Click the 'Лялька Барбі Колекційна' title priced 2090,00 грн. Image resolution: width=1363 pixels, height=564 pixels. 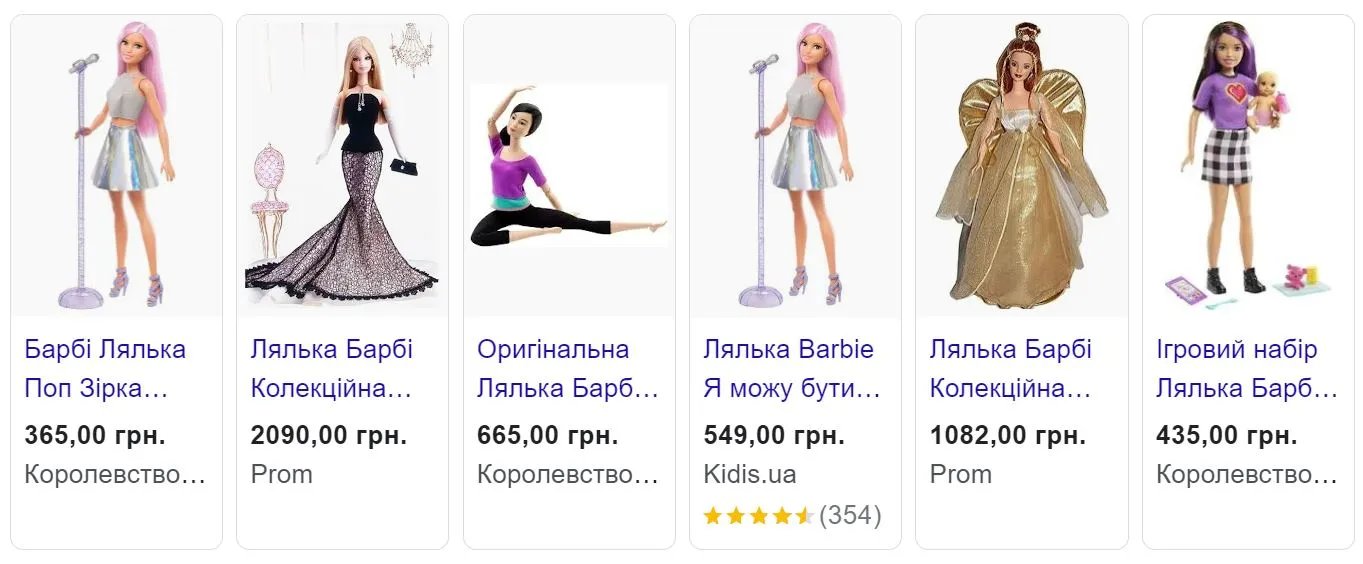point(331,369)
